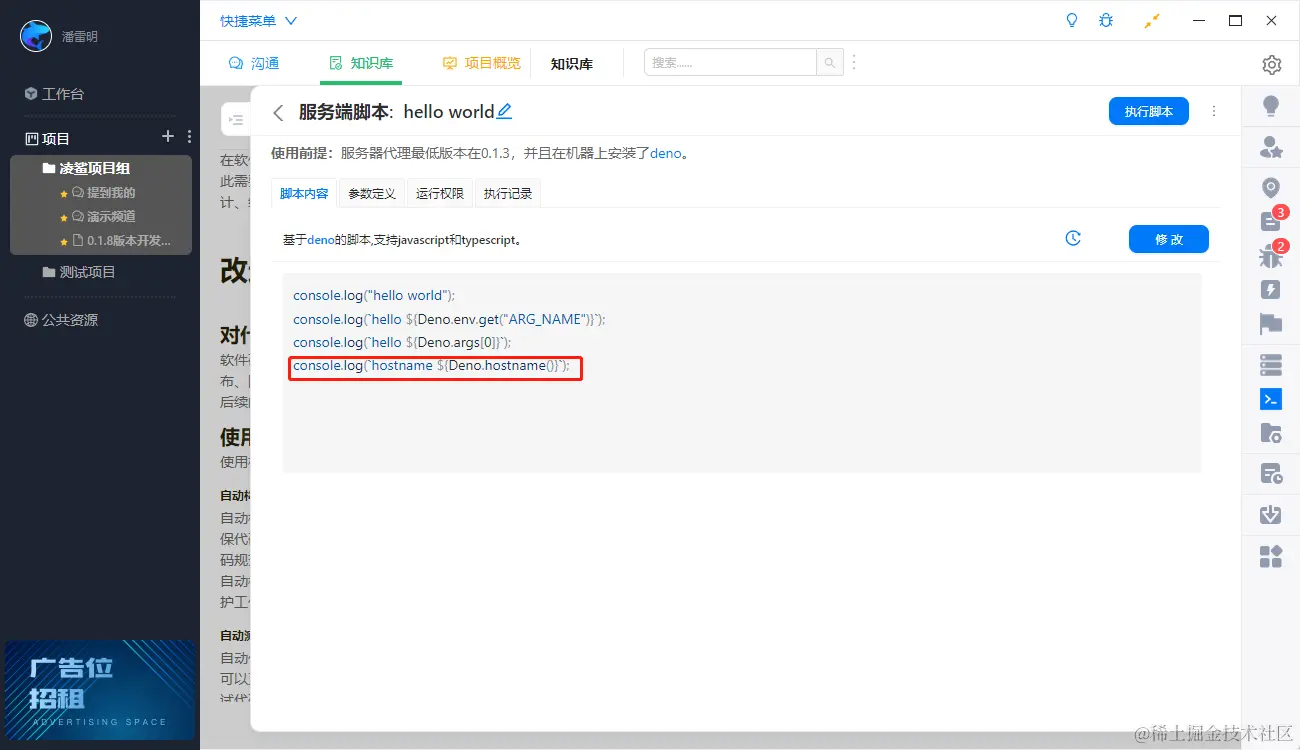Click the 项目 section header
The width and height of the screenshot is (1300, 750).
click(x=47, y=138)
